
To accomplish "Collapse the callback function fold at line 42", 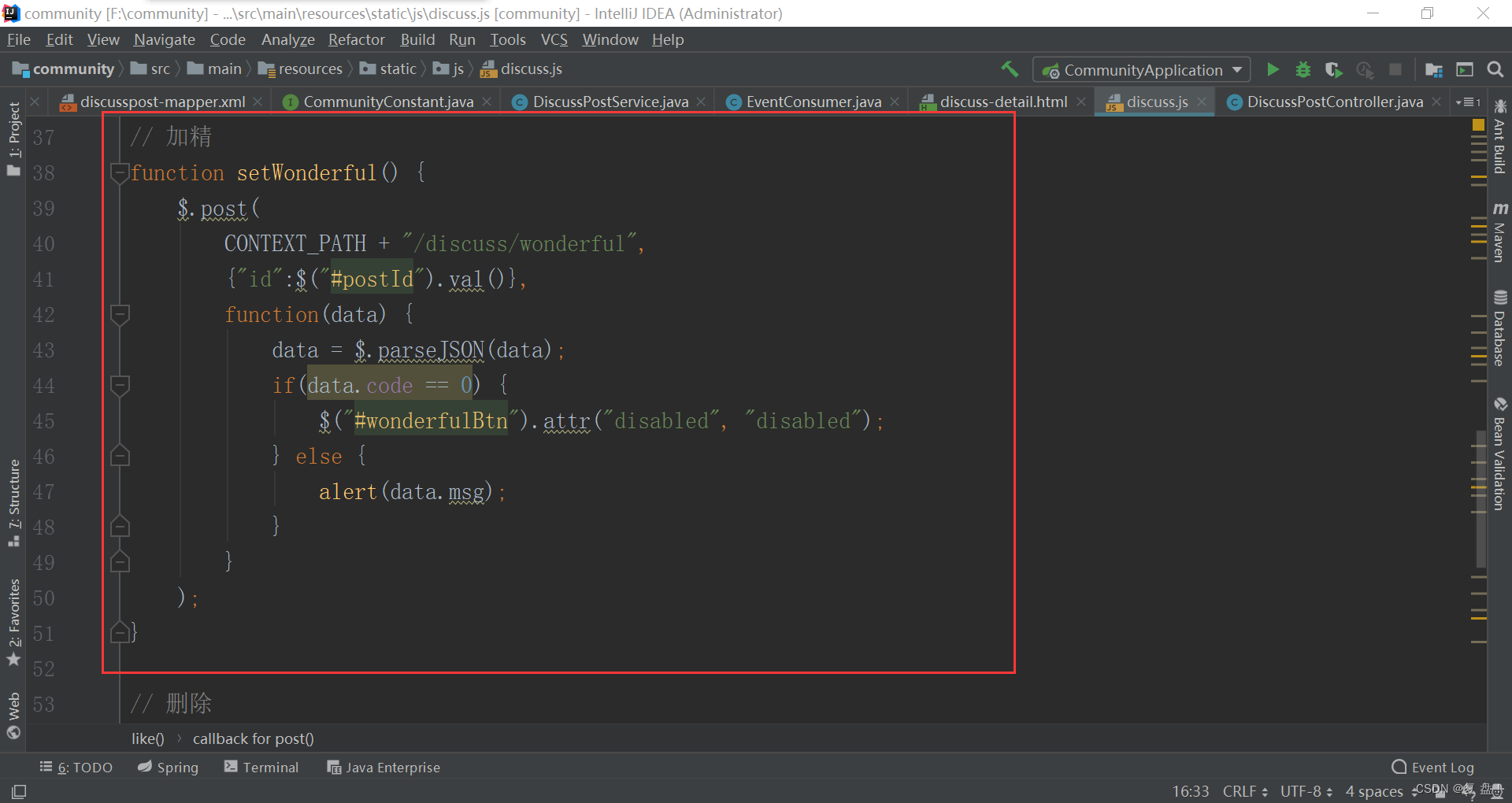I will tap(120, 314).
